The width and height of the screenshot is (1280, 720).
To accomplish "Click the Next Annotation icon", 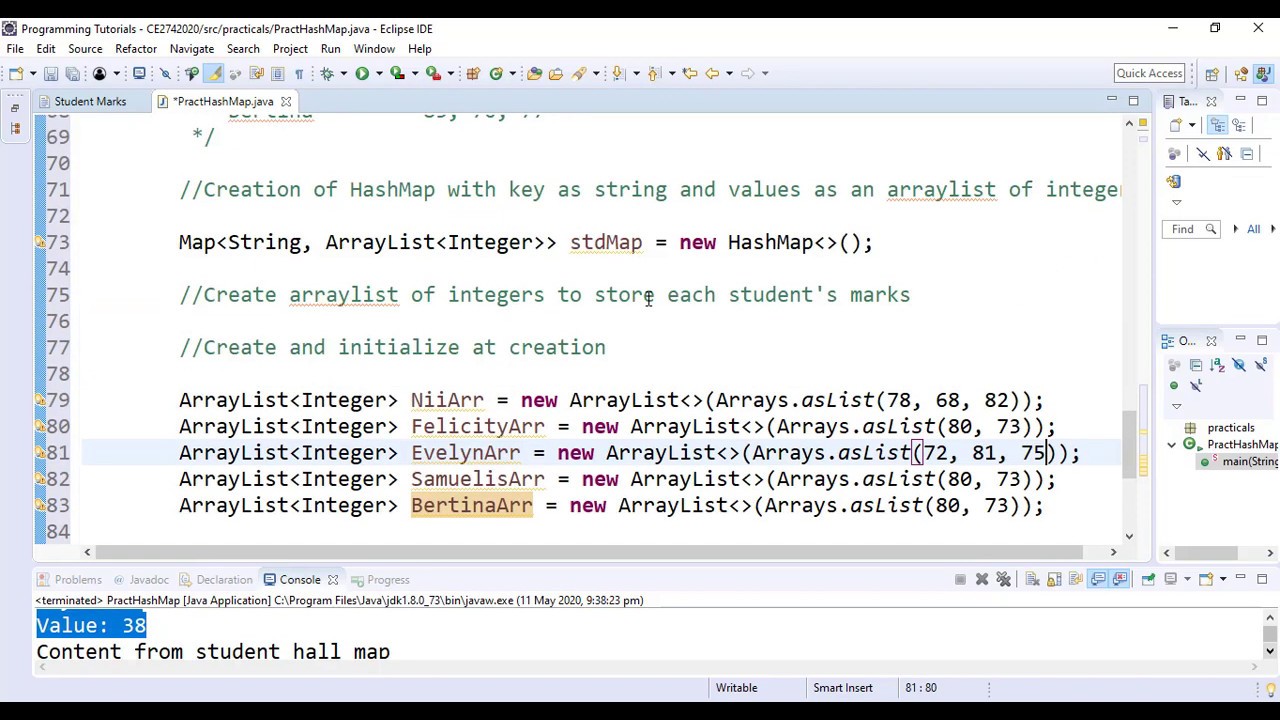I will [618, 73].
